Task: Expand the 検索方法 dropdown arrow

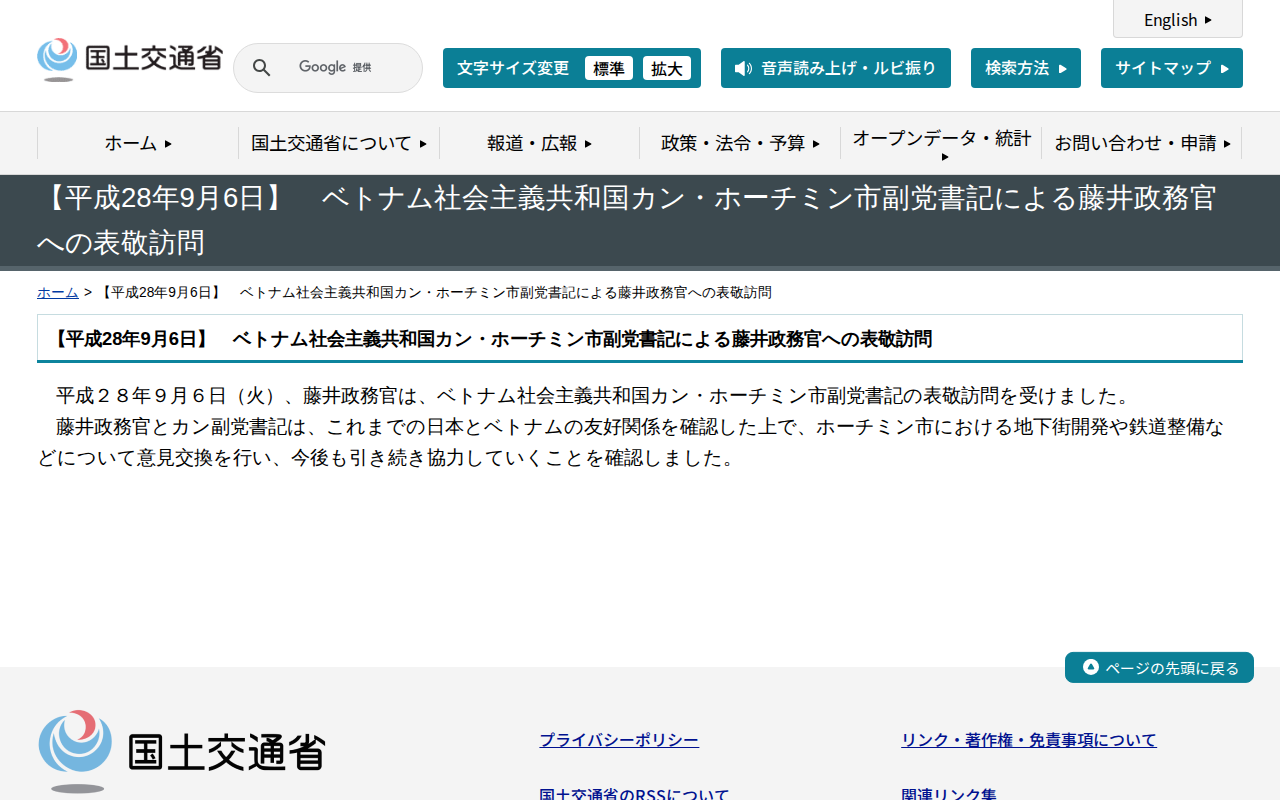Action: (1064, 67)
